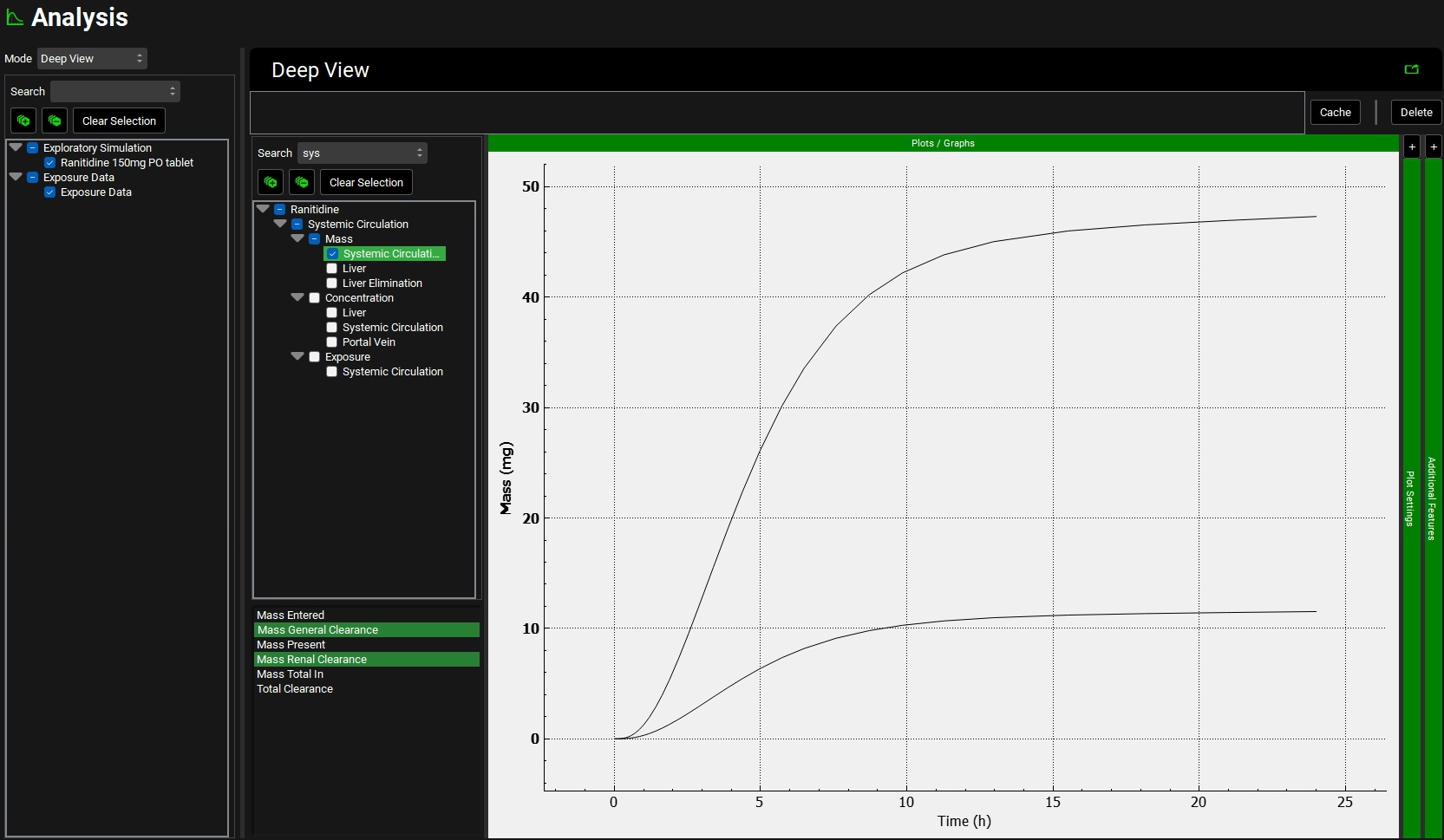1444x840 pixels.
Task: Click the deselect-all icon above the Ranitidine tree
Action: [302, 182]
